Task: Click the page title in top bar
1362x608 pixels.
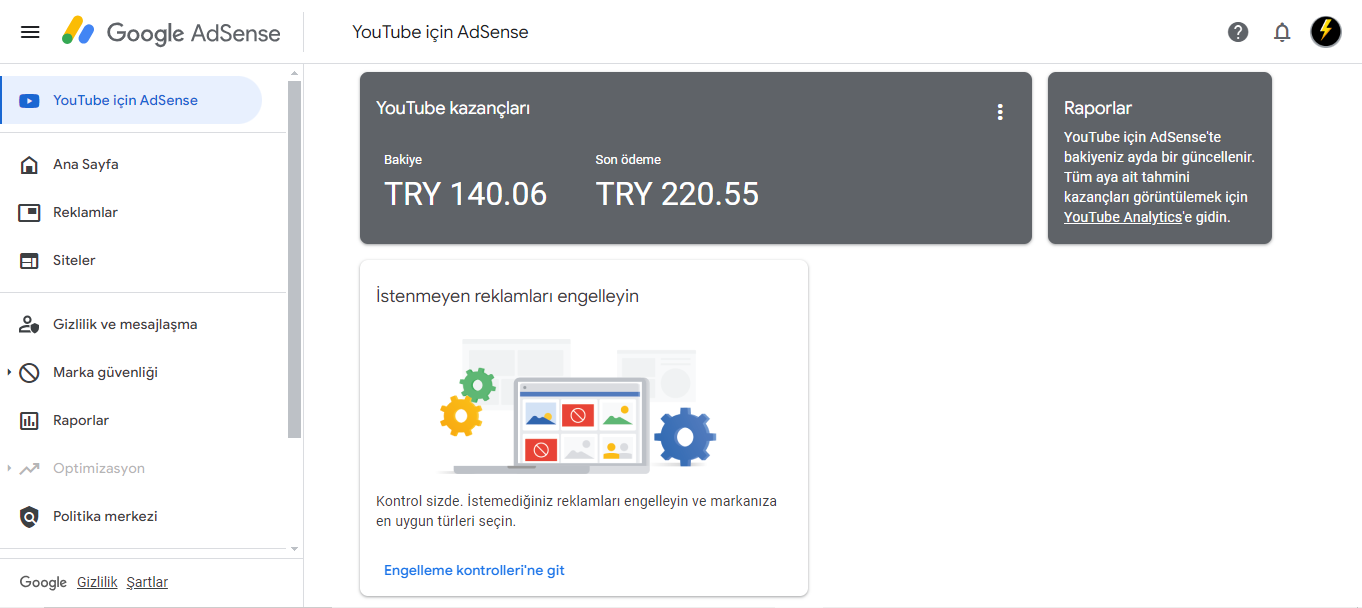Action: click(x=440, y=32)
